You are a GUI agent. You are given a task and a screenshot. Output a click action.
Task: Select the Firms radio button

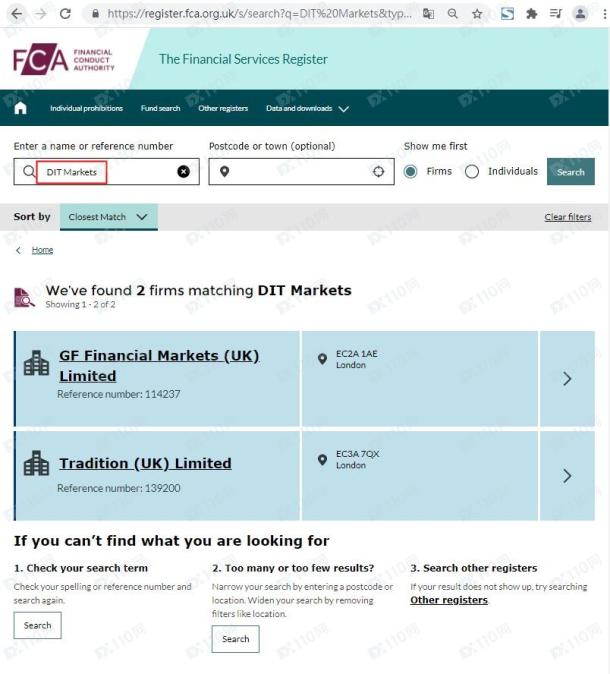point(410,172)
